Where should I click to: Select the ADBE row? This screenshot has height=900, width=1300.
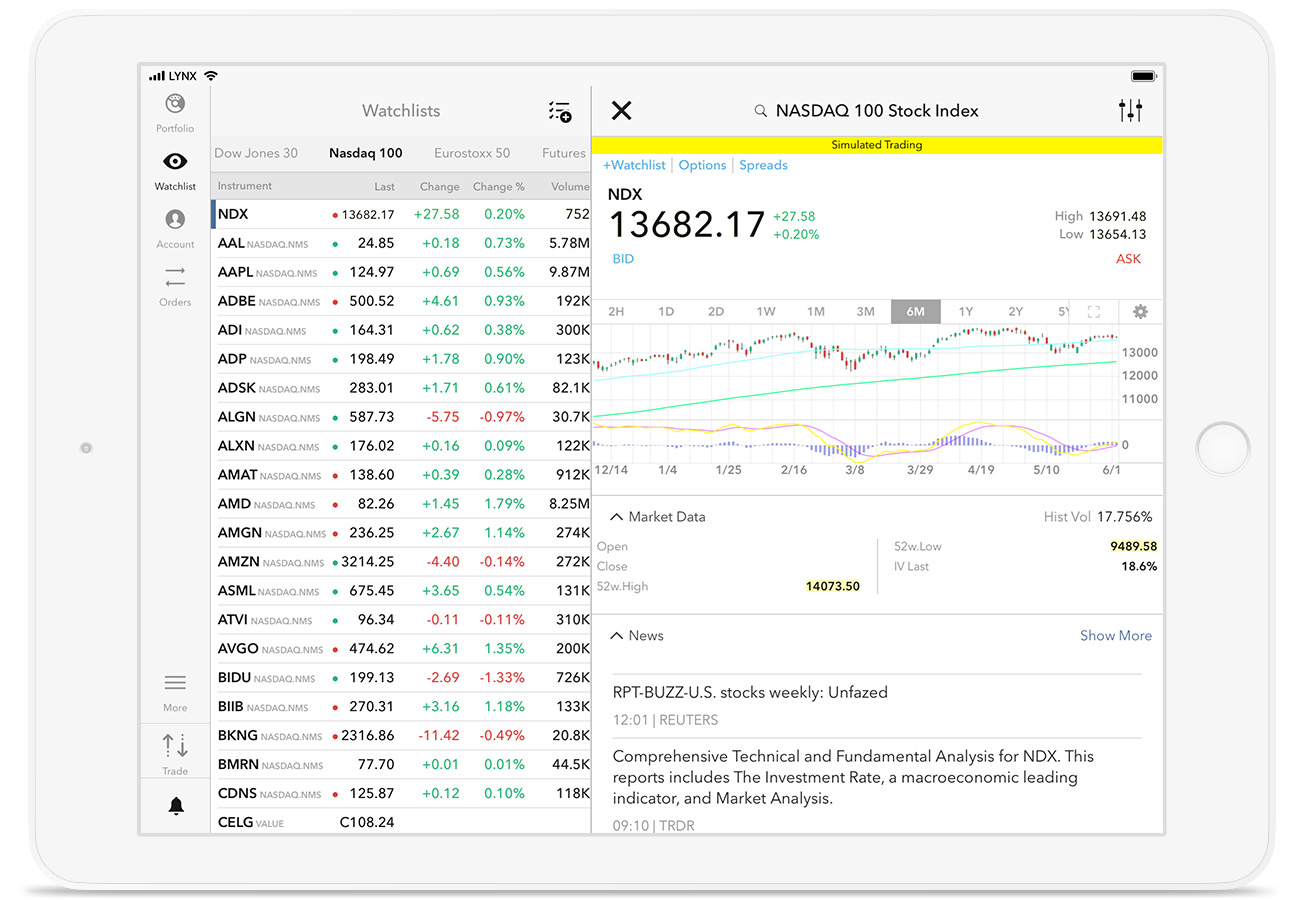click(x=401, y=301)
